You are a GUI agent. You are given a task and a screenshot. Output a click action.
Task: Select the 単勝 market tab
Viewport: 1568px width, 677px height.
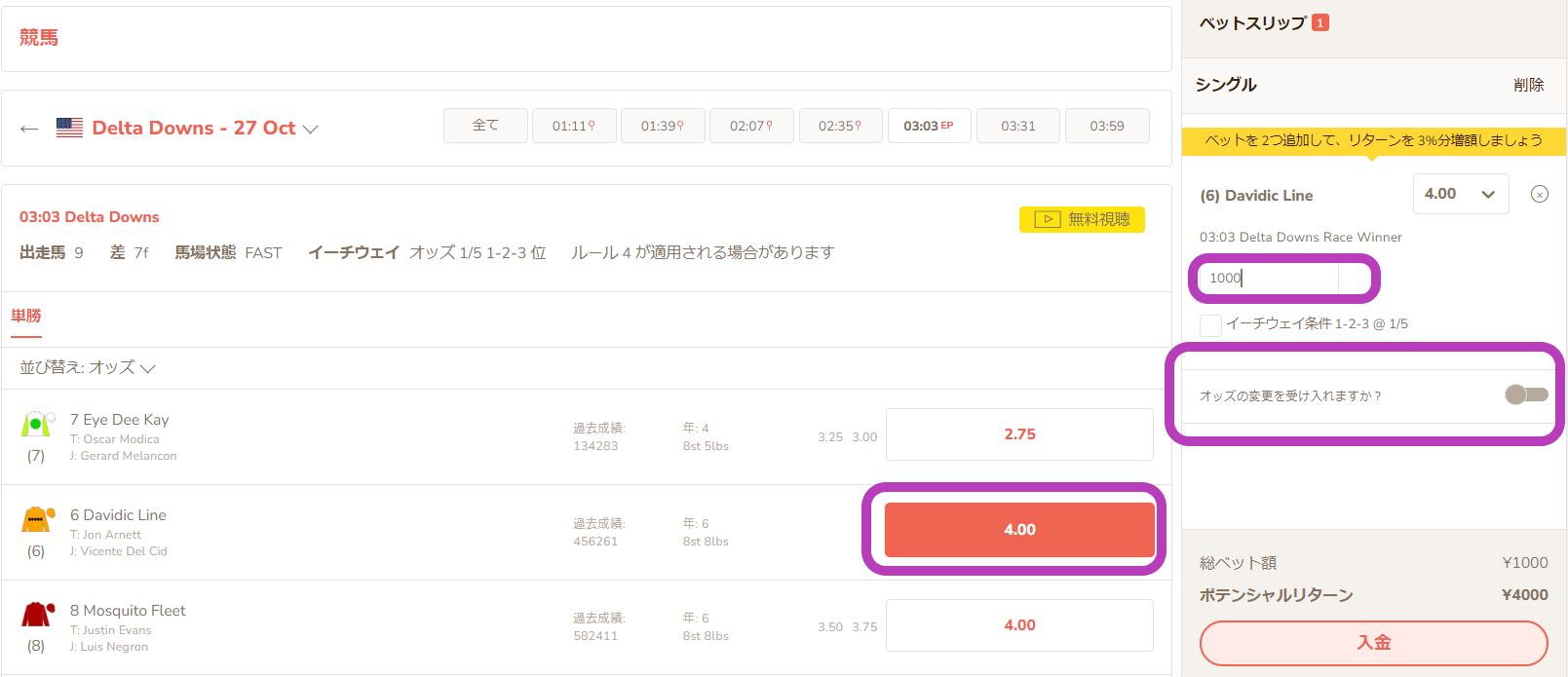(26, 316)
